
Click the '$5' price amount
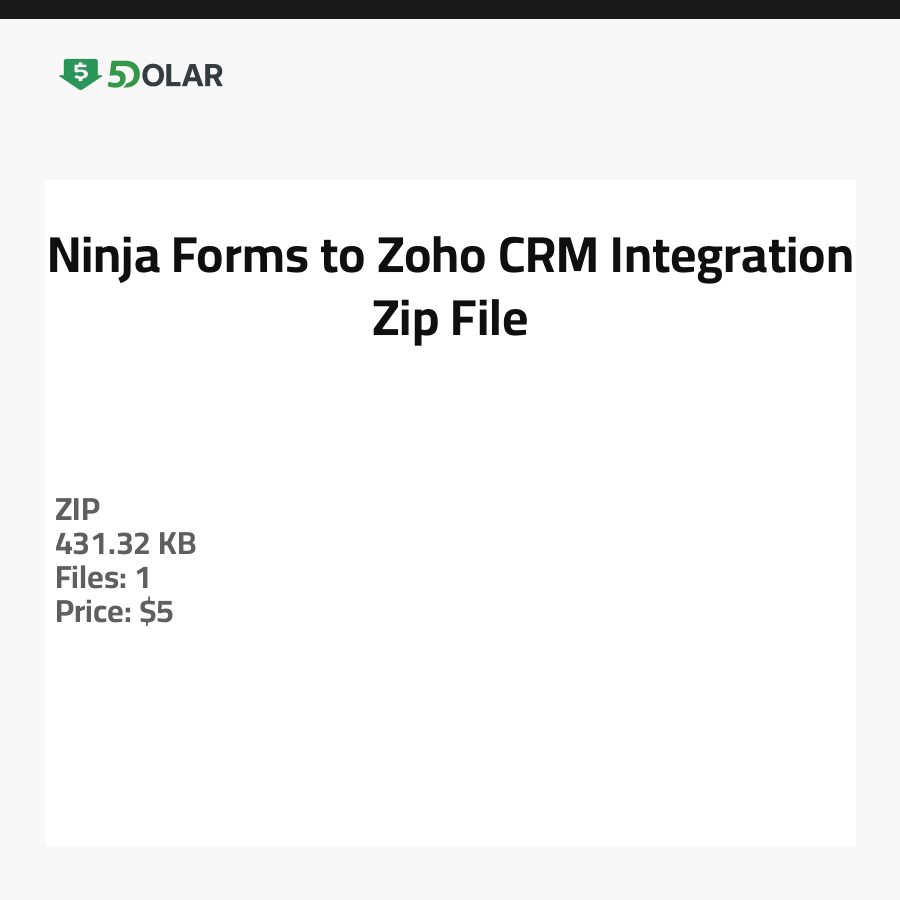tap(156, 612)
